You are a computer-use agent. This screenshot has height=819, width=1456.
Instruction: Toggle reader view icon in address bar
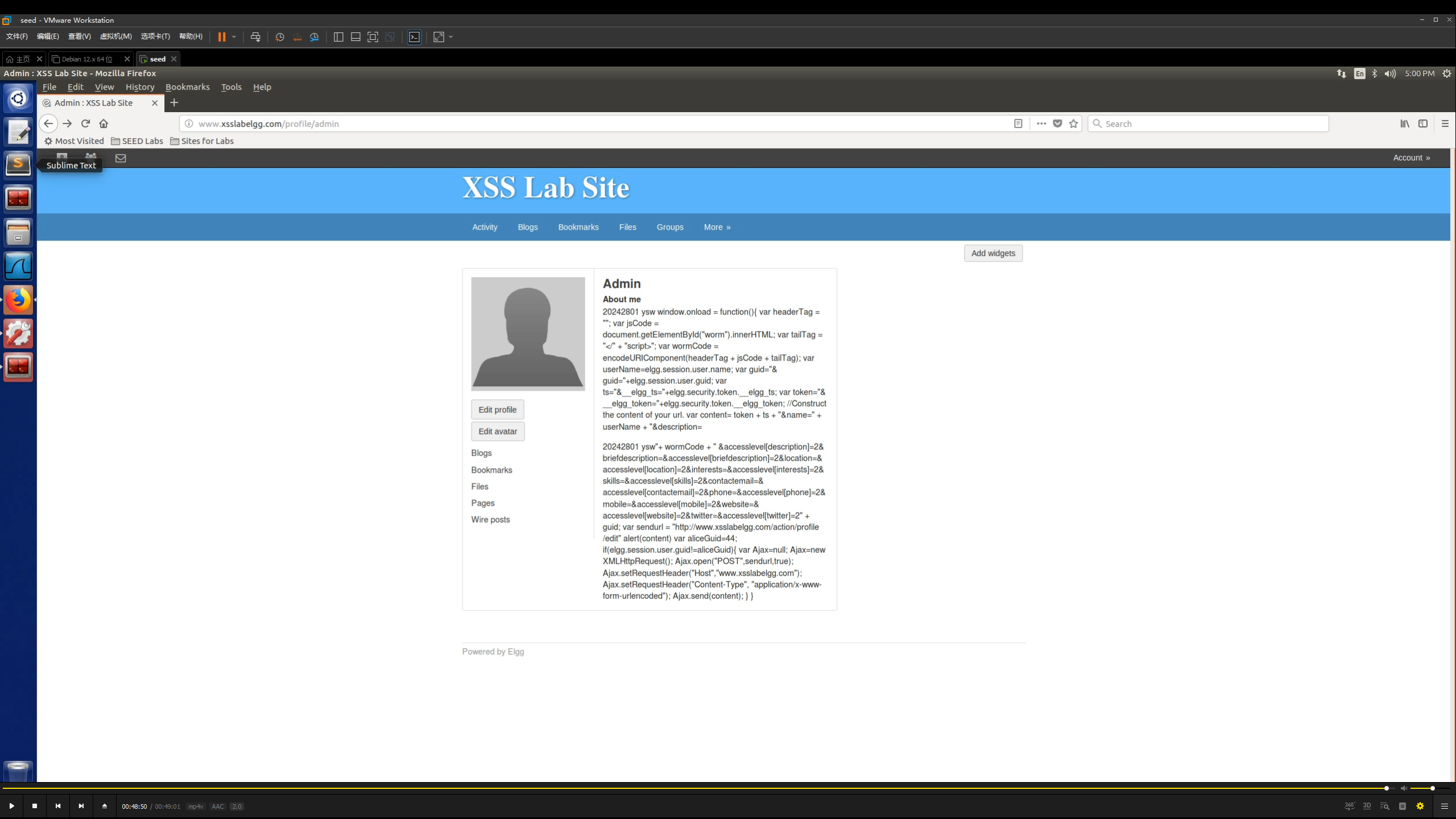(x=1018, y=123)
